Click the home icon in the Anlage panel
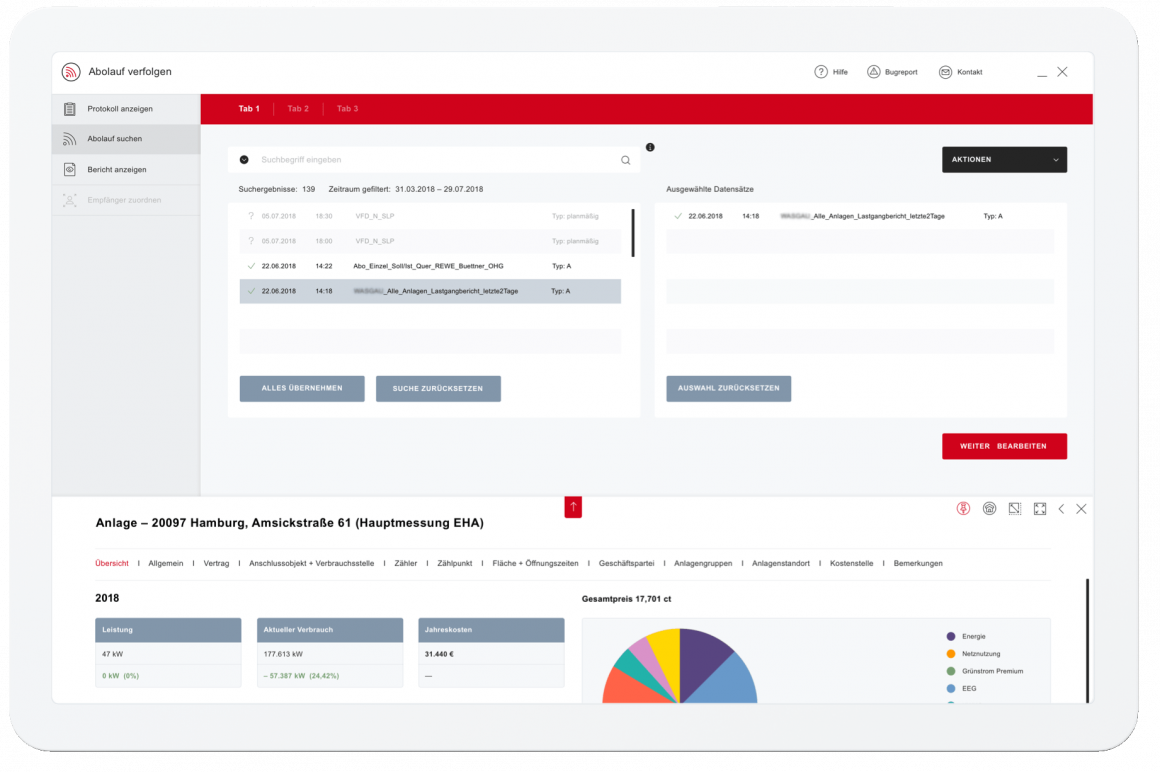The image size is (1160, 772). point(989,509)
